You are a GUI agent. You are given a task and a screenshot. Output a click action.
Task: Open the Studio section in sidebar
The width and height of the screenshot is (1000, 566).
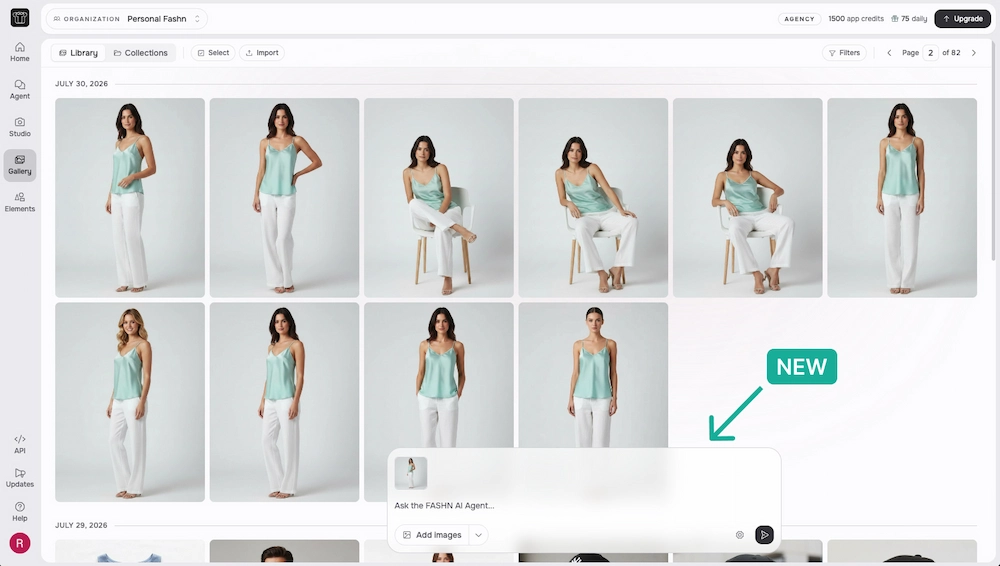(20, 127)
